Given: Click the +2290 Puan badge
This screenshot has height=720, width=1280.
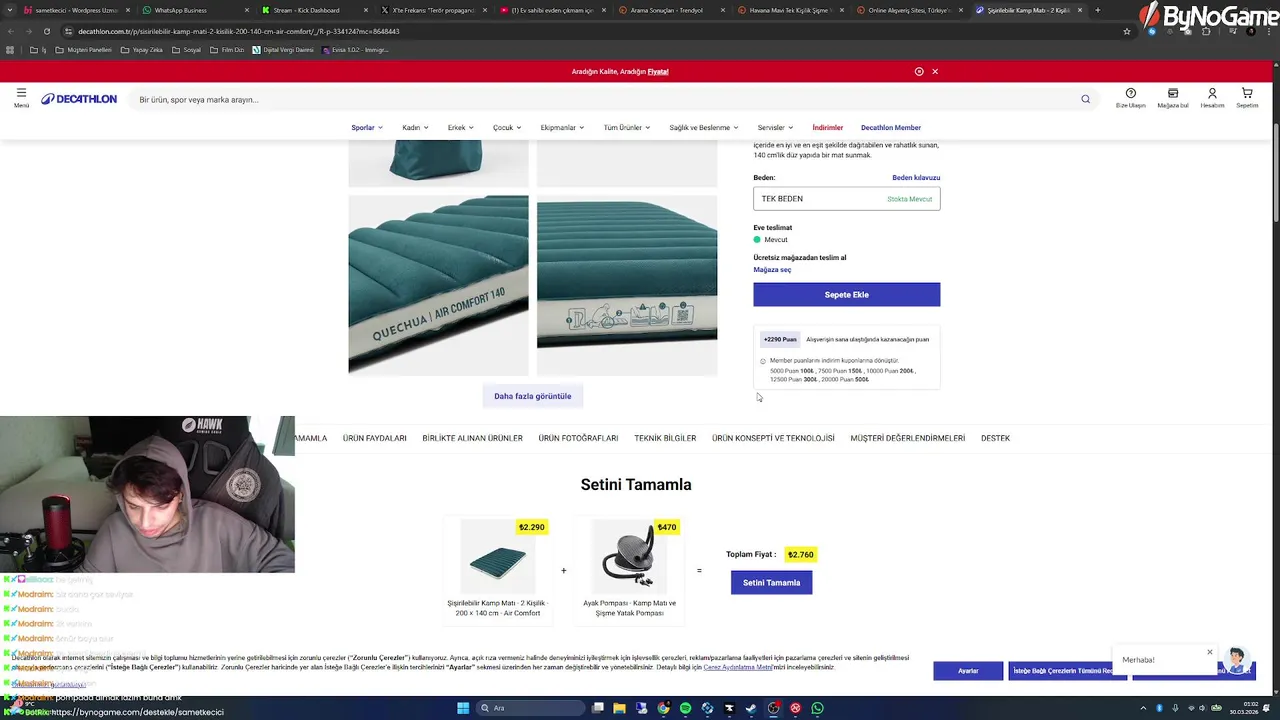Looking at the screenshot, I should (780, 339).
